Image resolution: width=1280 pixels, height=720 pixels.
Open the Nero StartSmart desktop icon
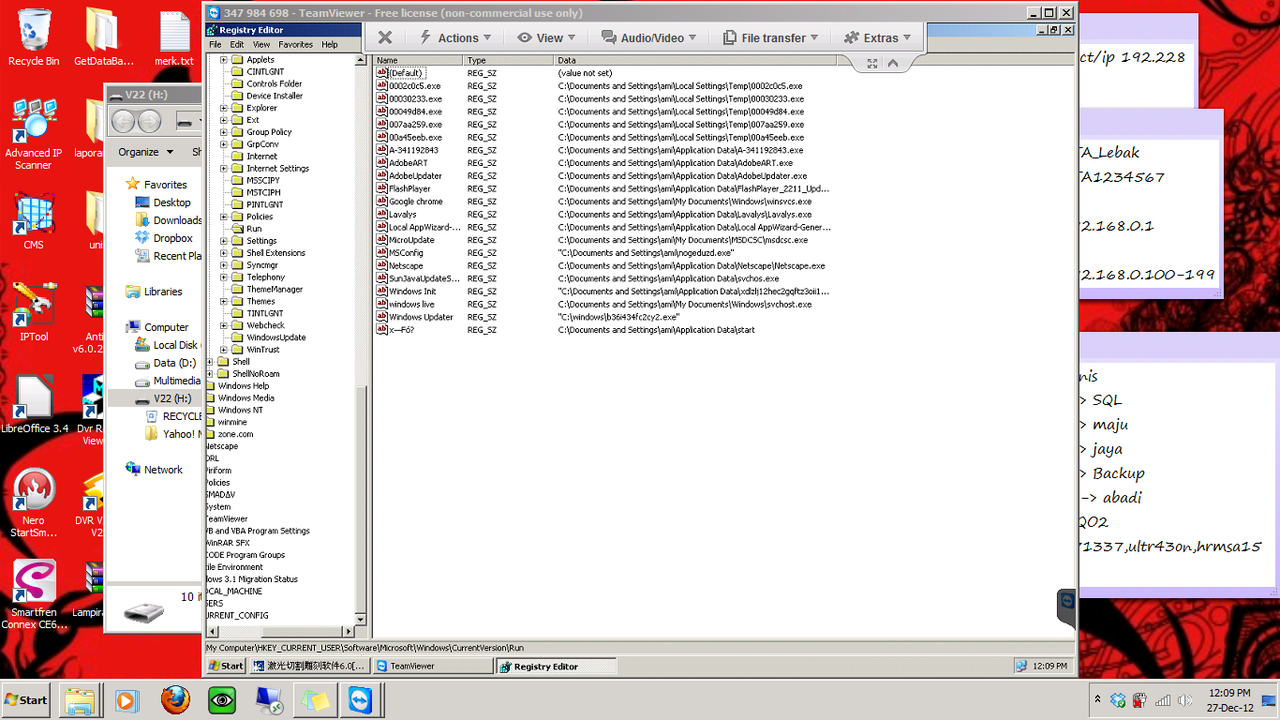(x=33, y=503)
